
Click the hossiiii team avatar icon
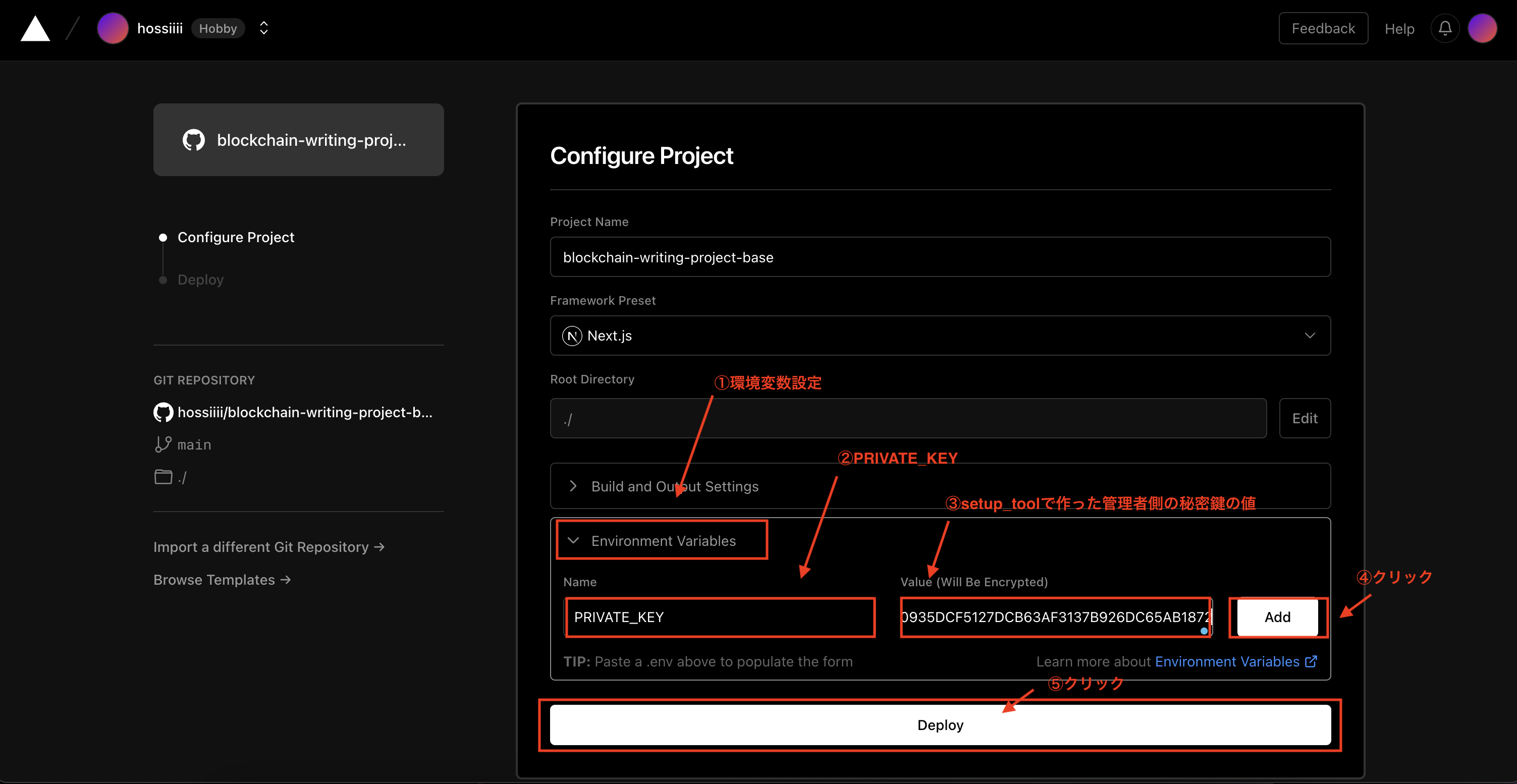point(113,28)
